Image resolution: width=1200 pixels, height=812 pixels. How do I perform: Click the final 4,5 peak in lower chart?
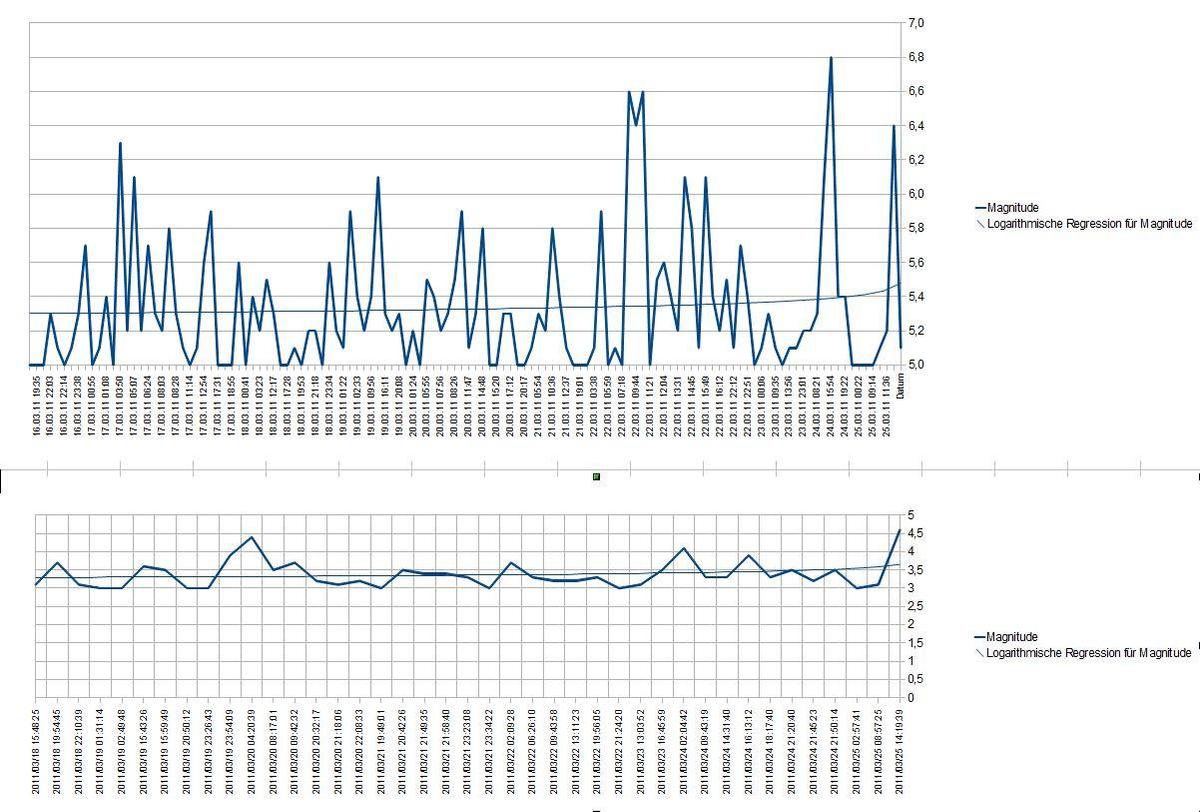pyautogui.click(x=899, y=531)
